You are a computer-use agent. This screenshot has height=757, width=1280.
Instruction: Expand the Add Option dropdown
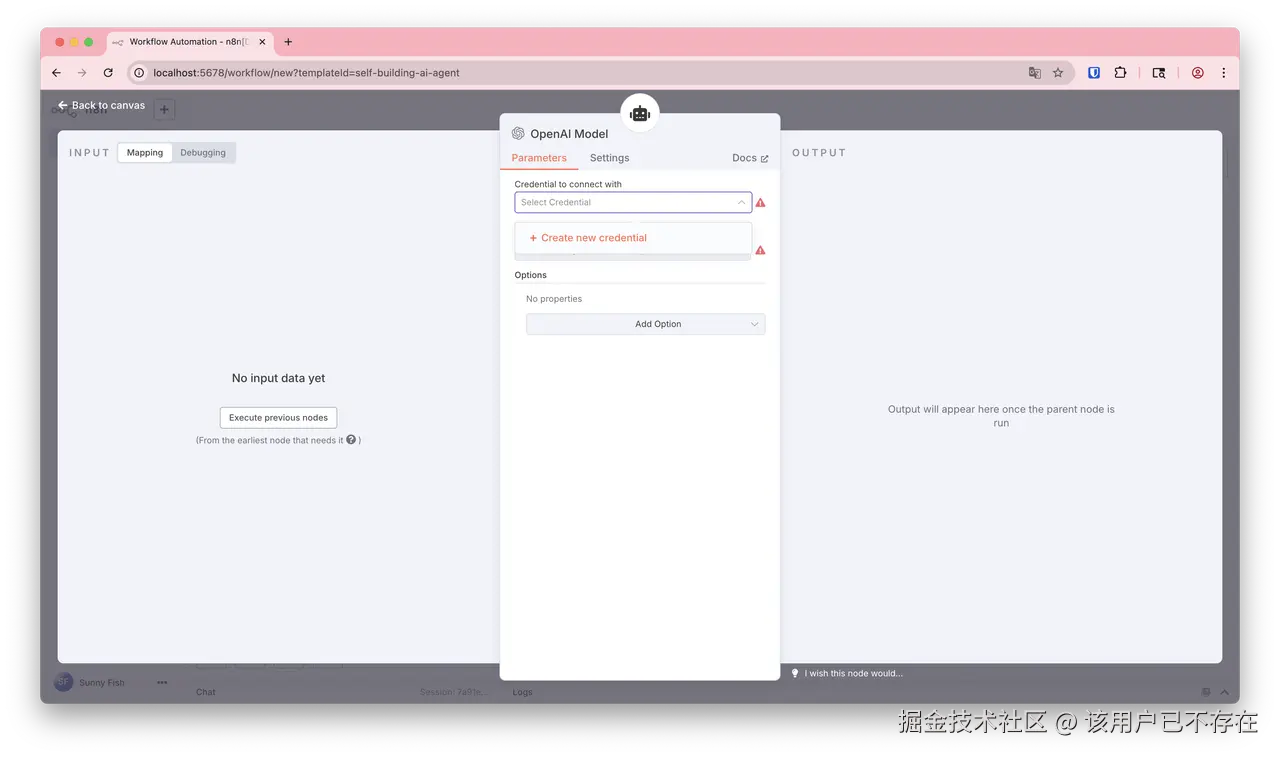(646, 324)
